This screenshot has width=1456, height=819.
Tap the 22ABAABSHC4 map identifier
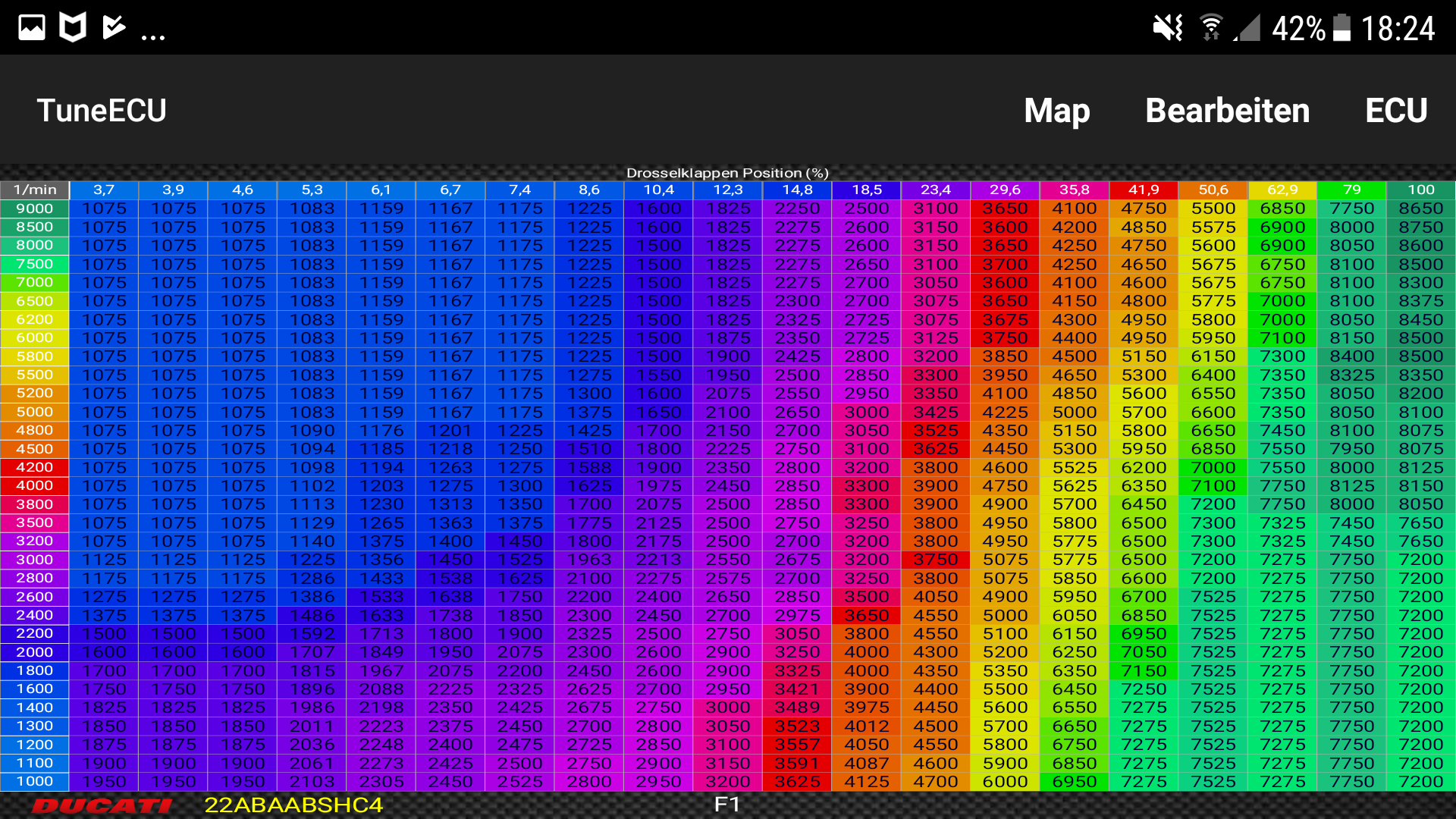pos(293,805)
